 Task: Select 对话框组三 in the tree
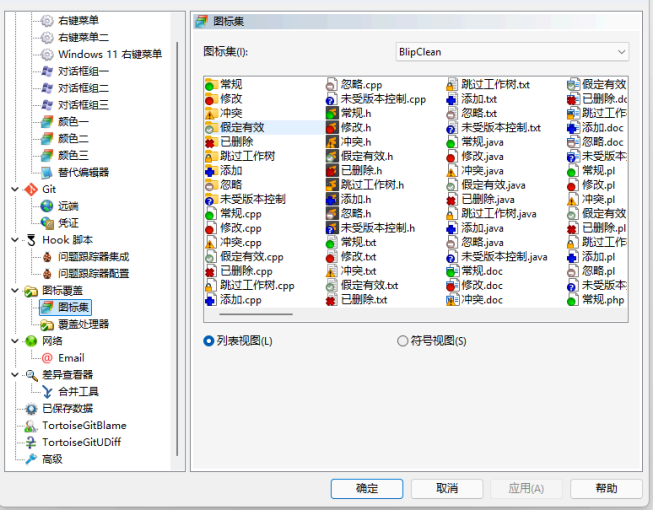[84, 105]
